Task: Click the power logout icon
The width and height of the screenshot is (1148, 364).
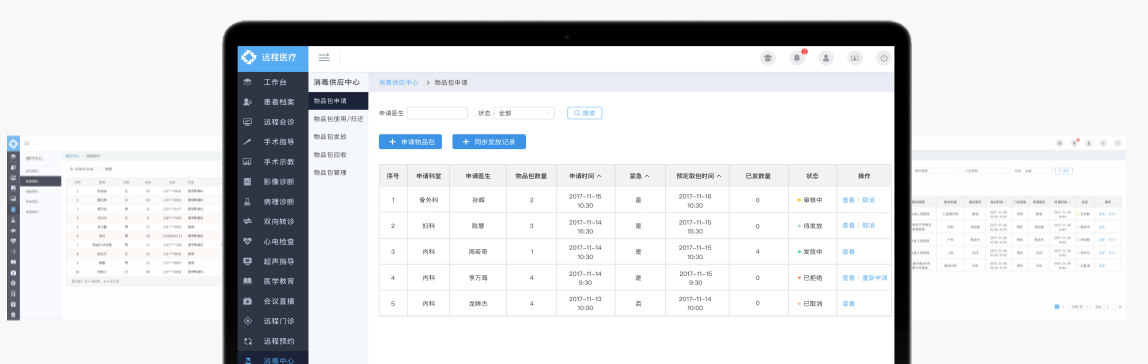Action: coord(884,59)
